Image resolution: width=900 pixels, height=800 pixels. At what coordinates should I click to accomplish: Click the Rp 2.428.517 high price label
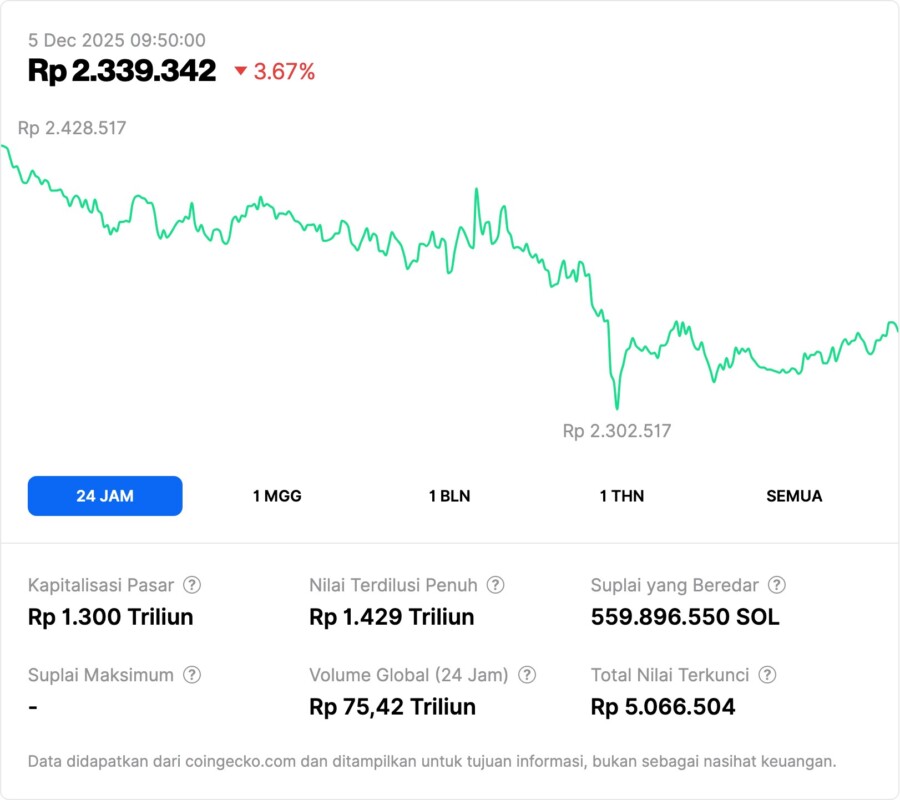point(72,128)
